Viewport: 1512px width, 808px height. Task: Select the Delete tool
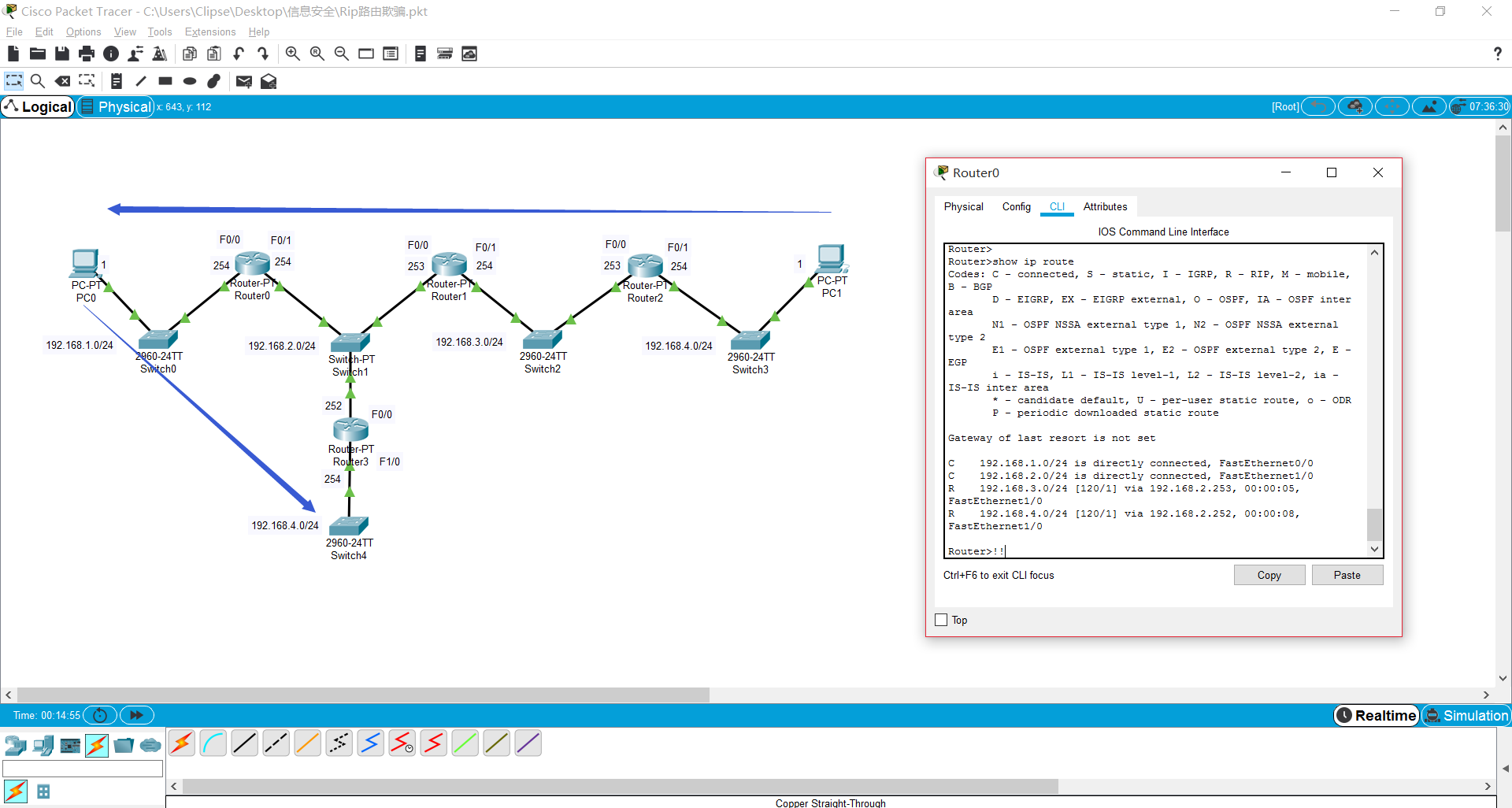pos(62,81)
